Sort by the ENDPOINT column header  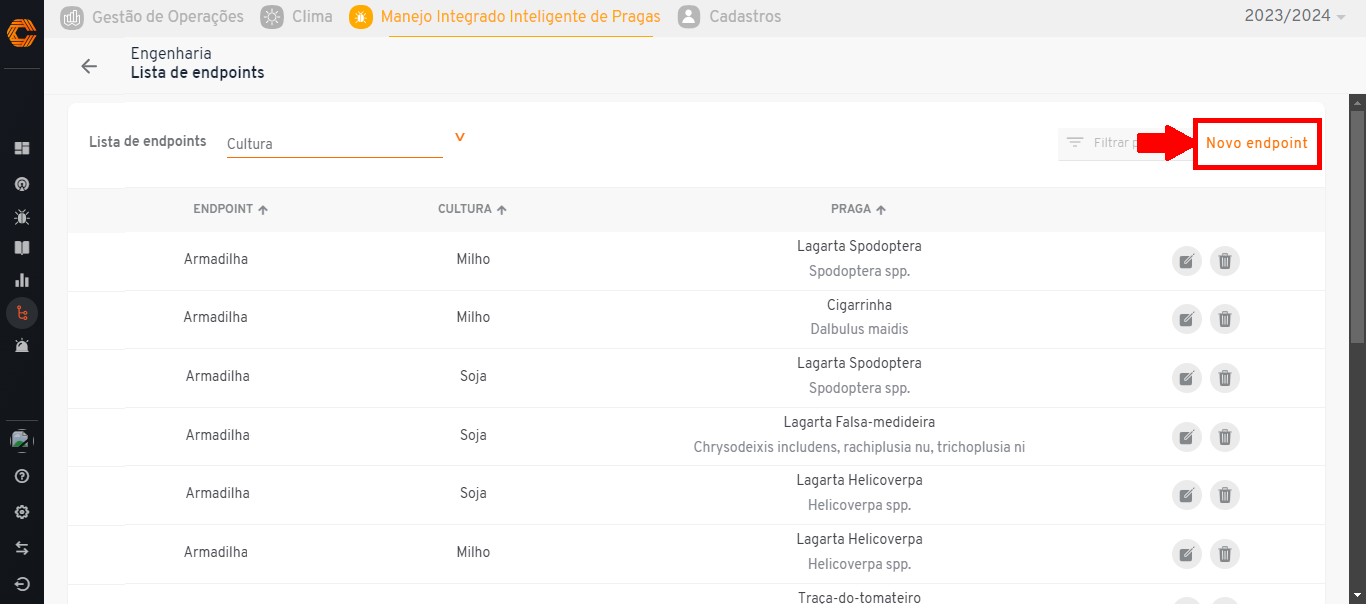tap(231, 210)
